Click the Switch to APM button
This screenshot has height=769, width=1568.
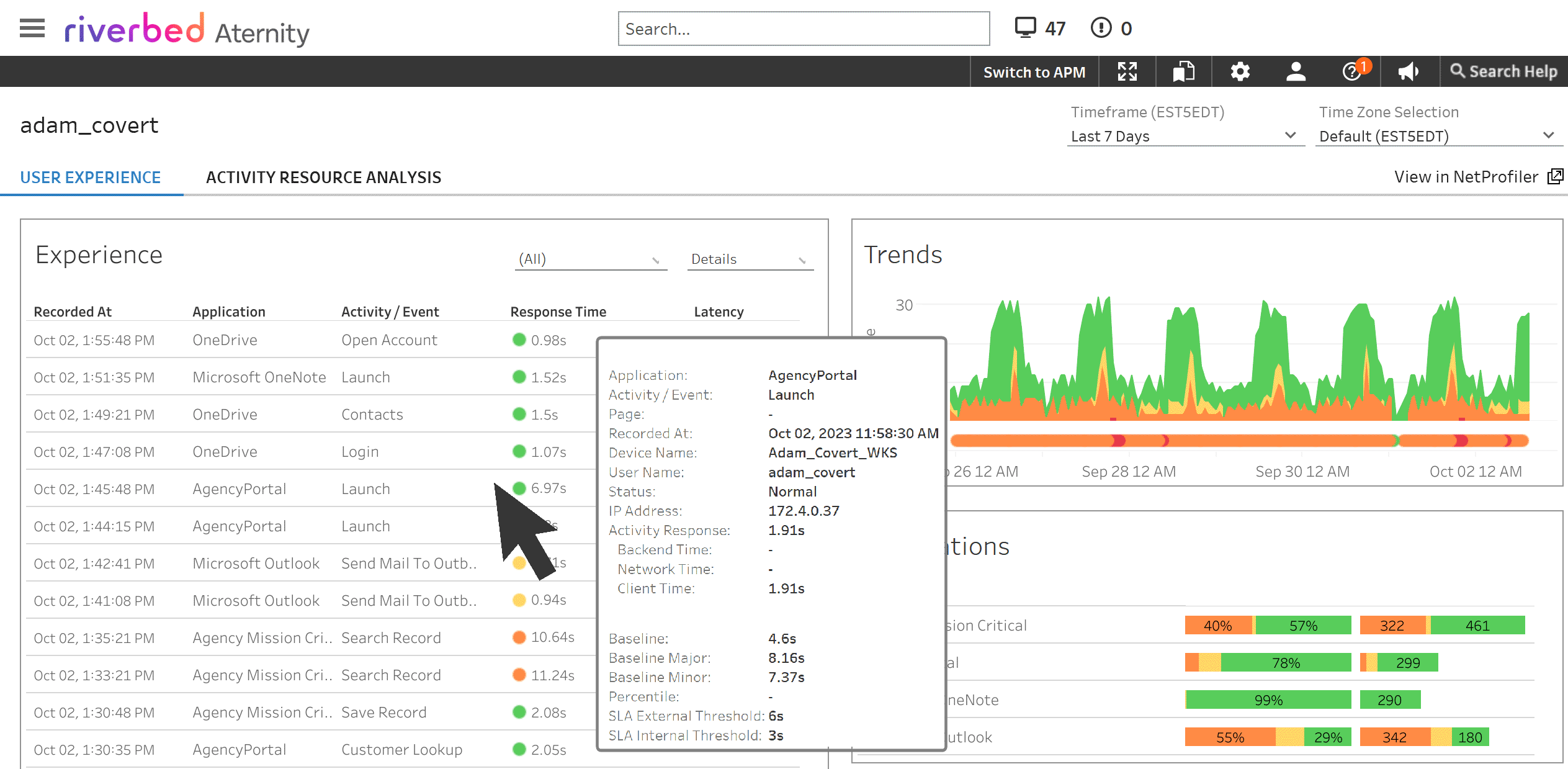(1034, 71)
